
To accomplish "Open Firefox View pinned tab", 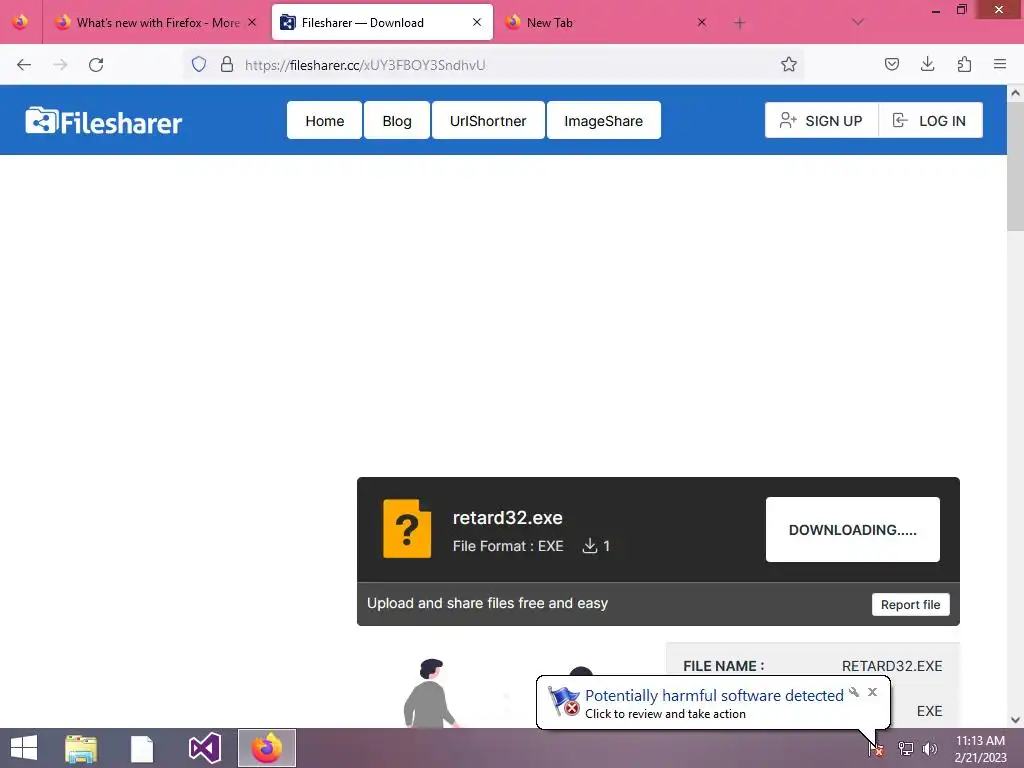I will (x=21, y=22).
